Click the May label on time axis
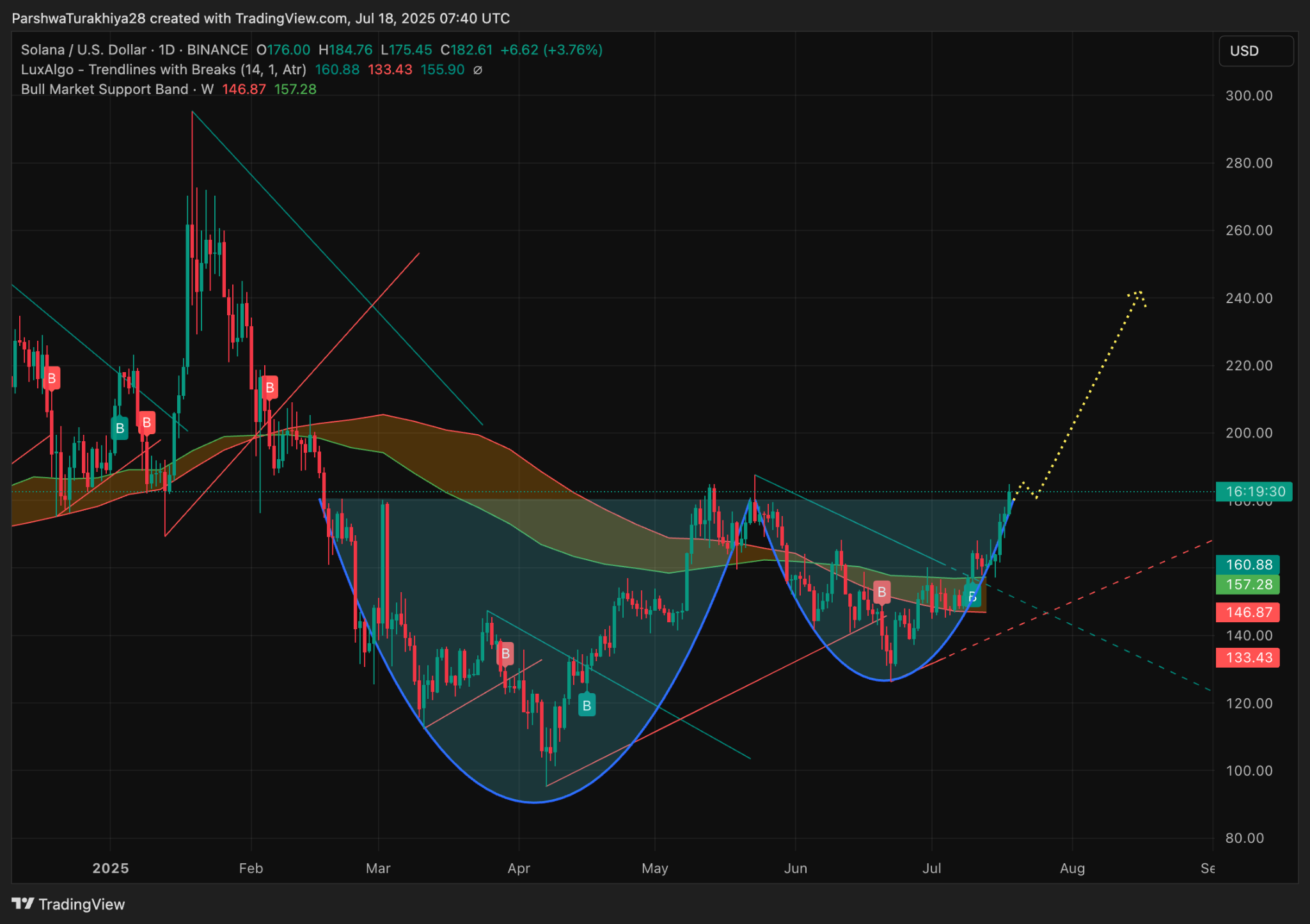The height and width of the screenshot is (924, 1310). (655, 868)
